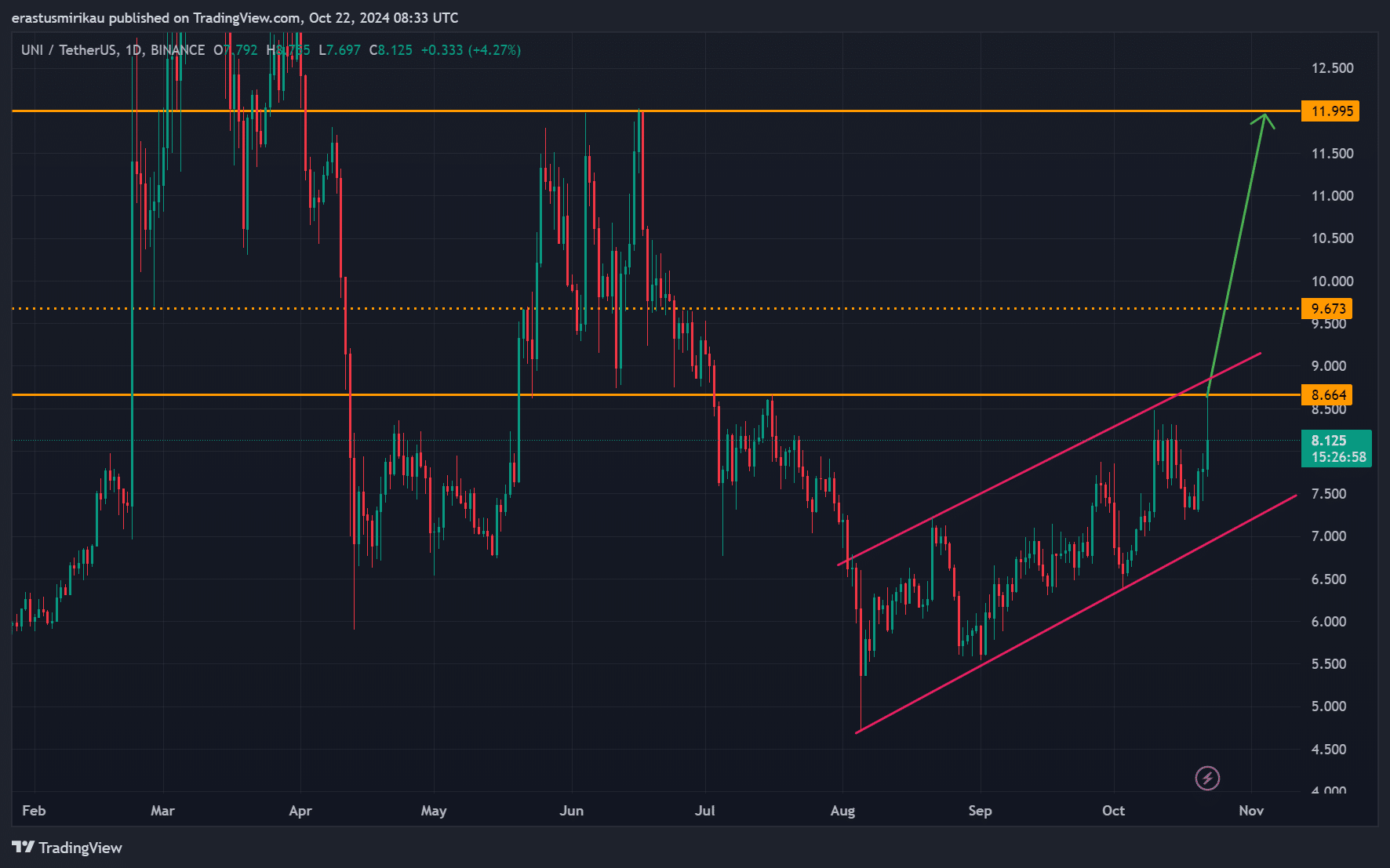Screen dimensions: 1390x868
Task: Click the 9.000 price axis label
Action: point(1329,366)
